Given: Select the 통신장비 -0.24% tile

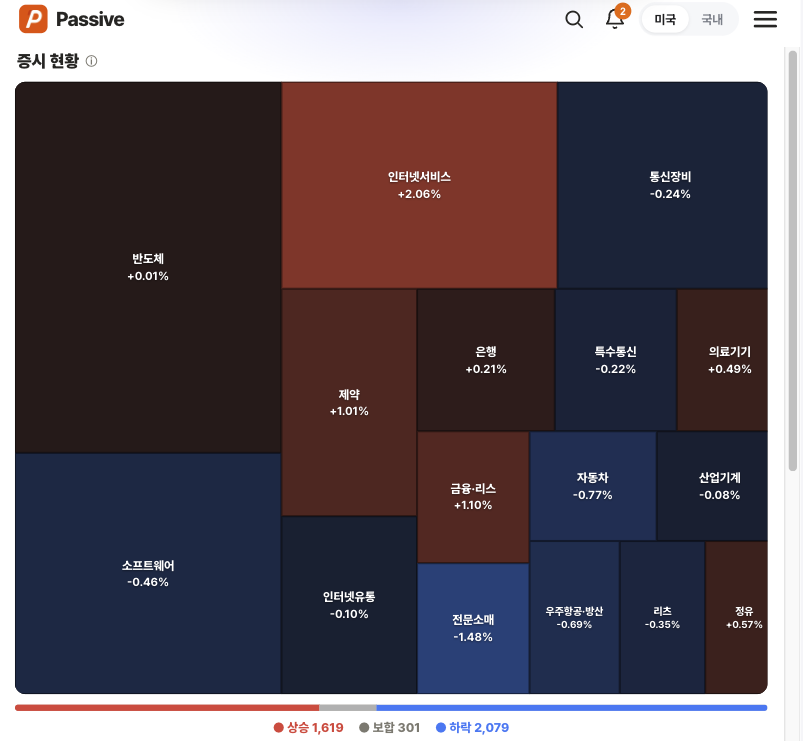Looking at the screenshot, I should [662, 185].
